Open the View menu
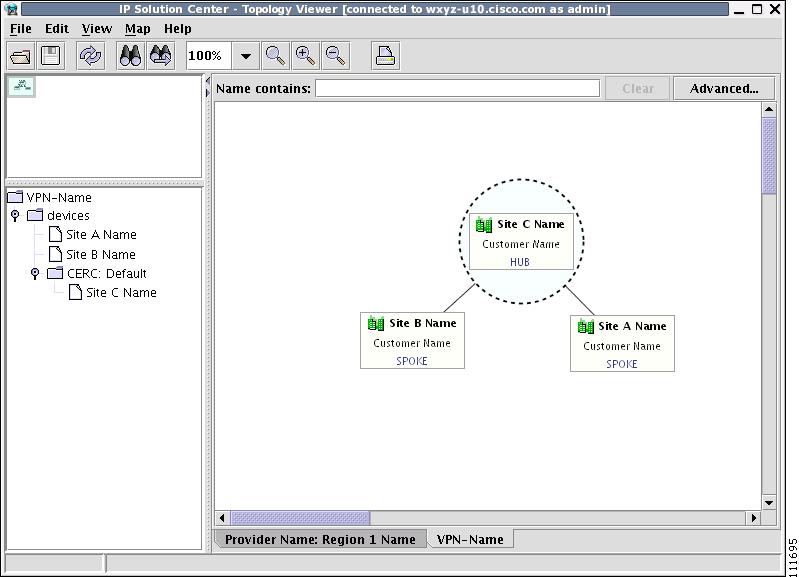Viewport: 799px width, 577px height. tap(97, 29)
